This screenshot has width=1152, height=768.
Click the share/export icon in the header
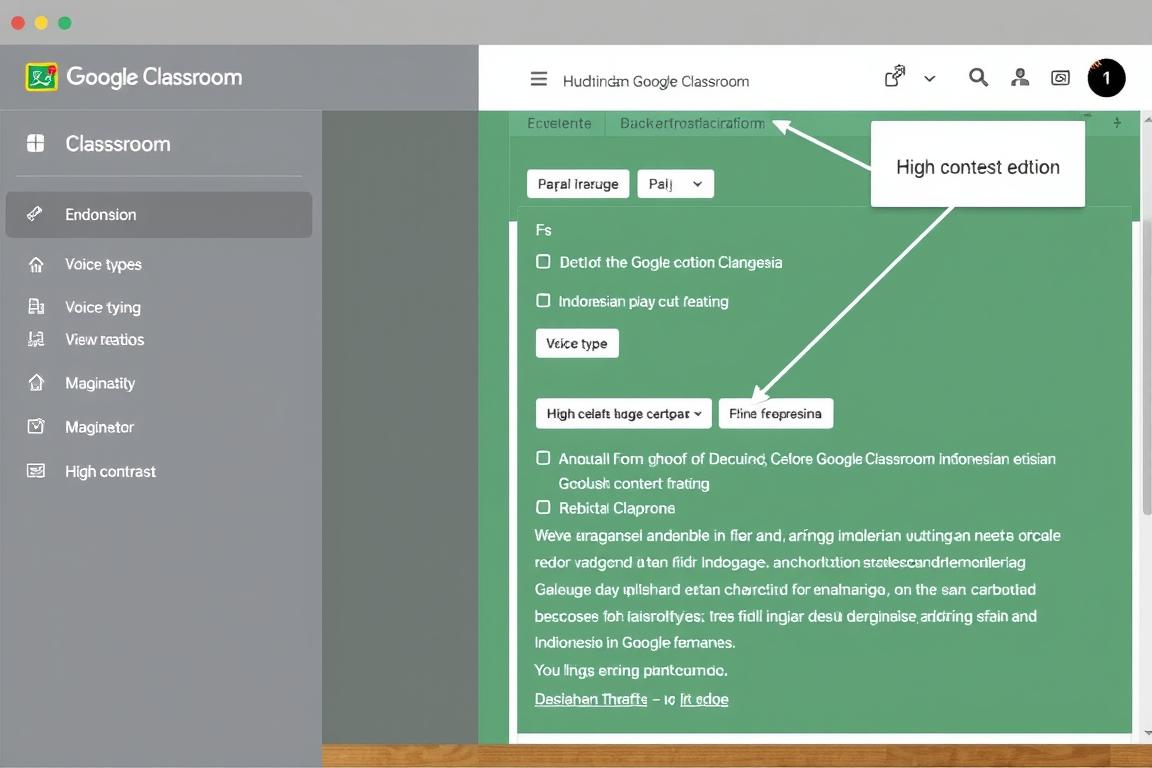[894, 76]
